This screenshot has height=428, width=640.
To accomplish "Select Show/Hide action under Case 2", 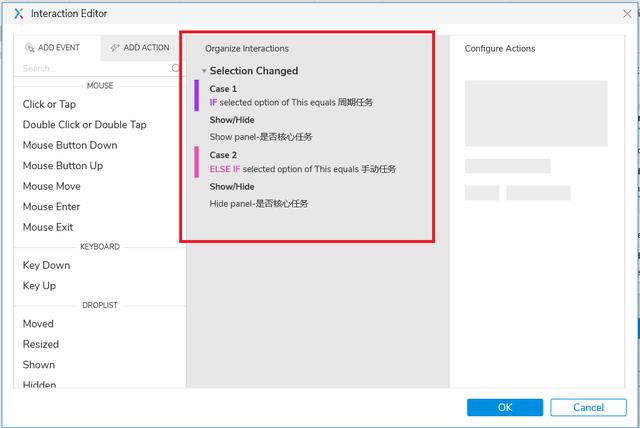I will point(232,186).
